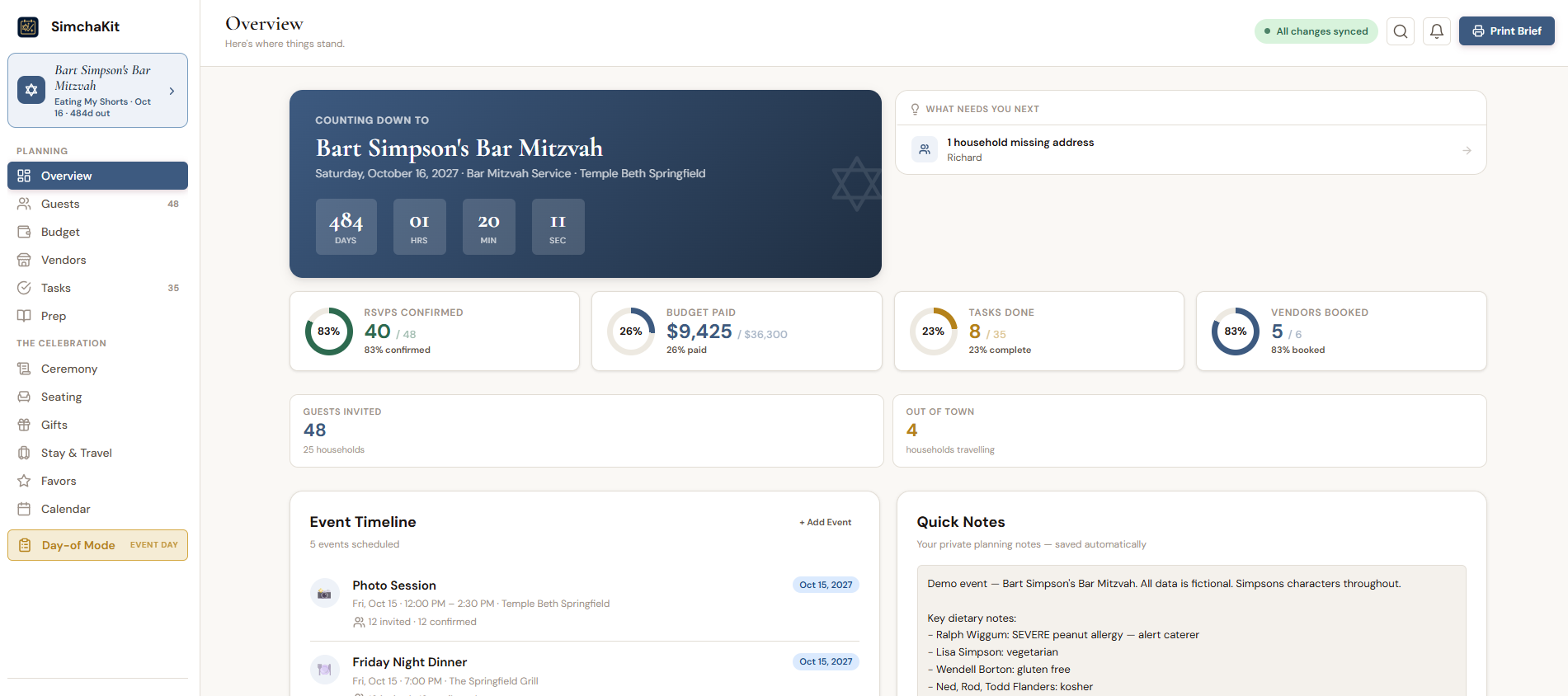1568x696 pixels.
Task: Click the SEC countdown tile
Action: tap(558, 227)
